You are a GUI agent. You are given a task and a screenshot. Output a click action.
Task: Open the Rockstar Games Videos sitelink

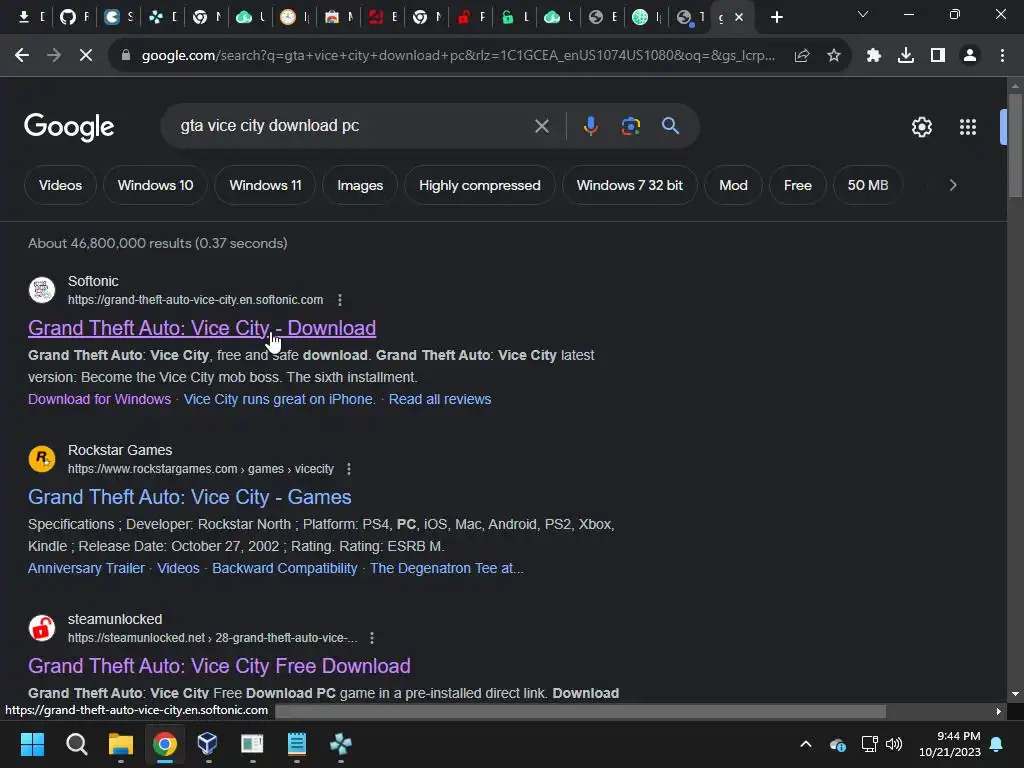pyautogui.click(x=178, y=568)
